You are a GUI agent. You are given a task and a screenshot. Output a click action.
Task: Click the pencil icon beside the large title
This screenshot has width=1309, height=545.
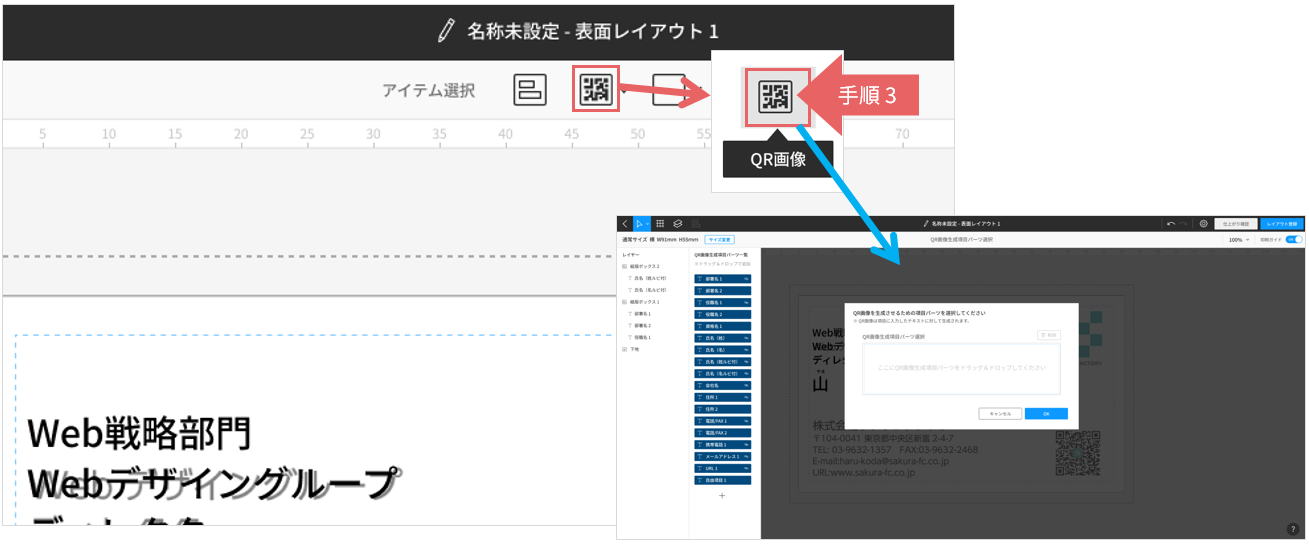(x=446, y=31)
